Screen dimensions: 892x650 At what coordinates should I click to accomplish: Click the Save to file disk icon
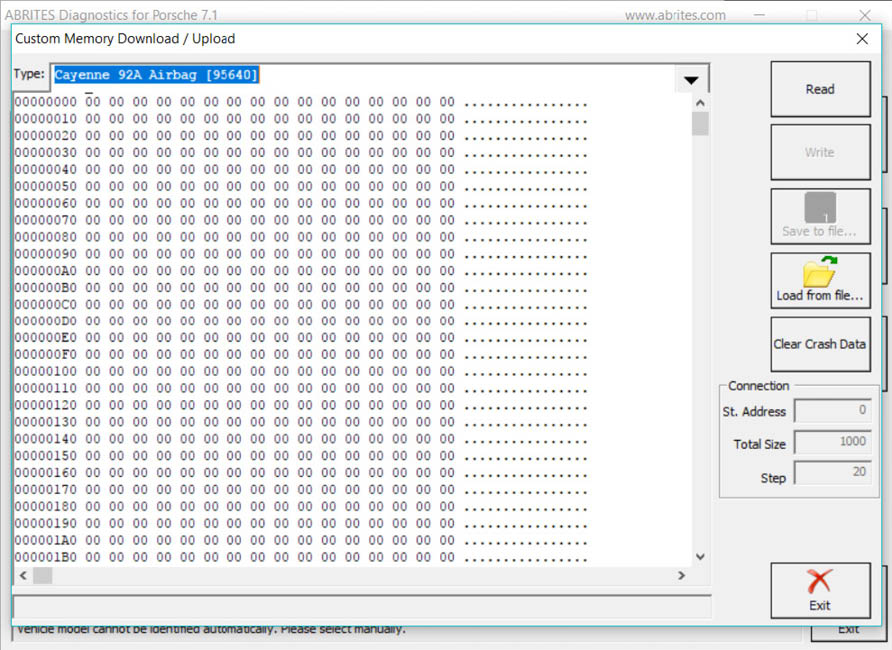tap(820, 208)
